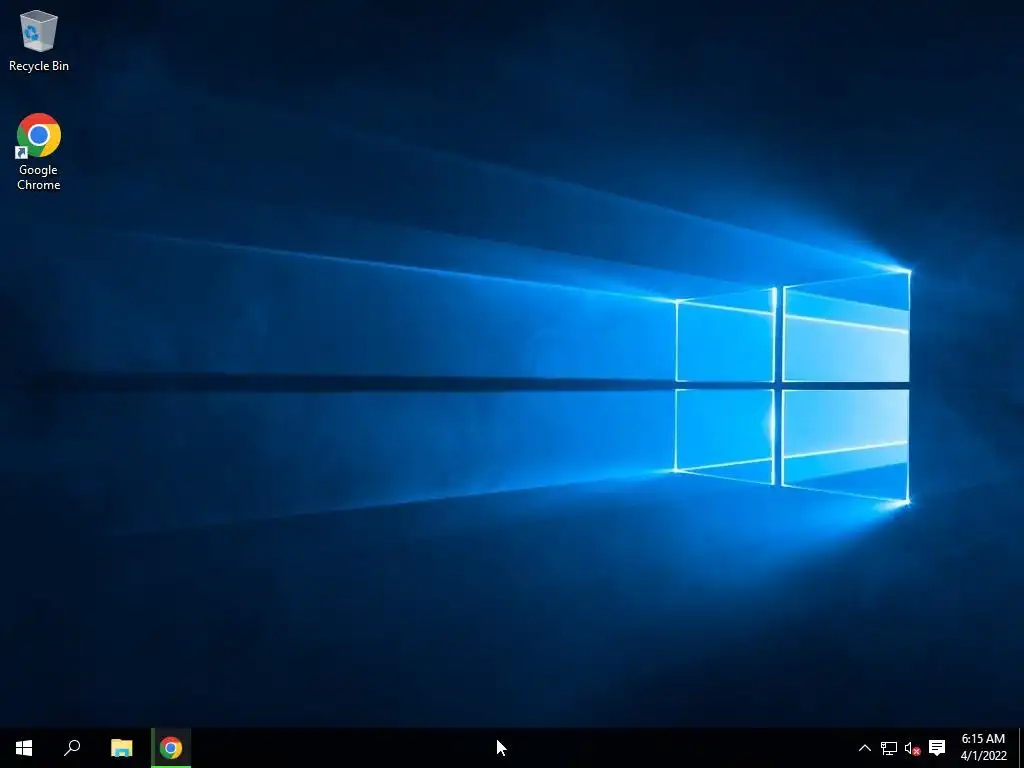The height and width of the screenshot is (768, 1024).
Task: Show hidden system tray icons
Action: 864,748
